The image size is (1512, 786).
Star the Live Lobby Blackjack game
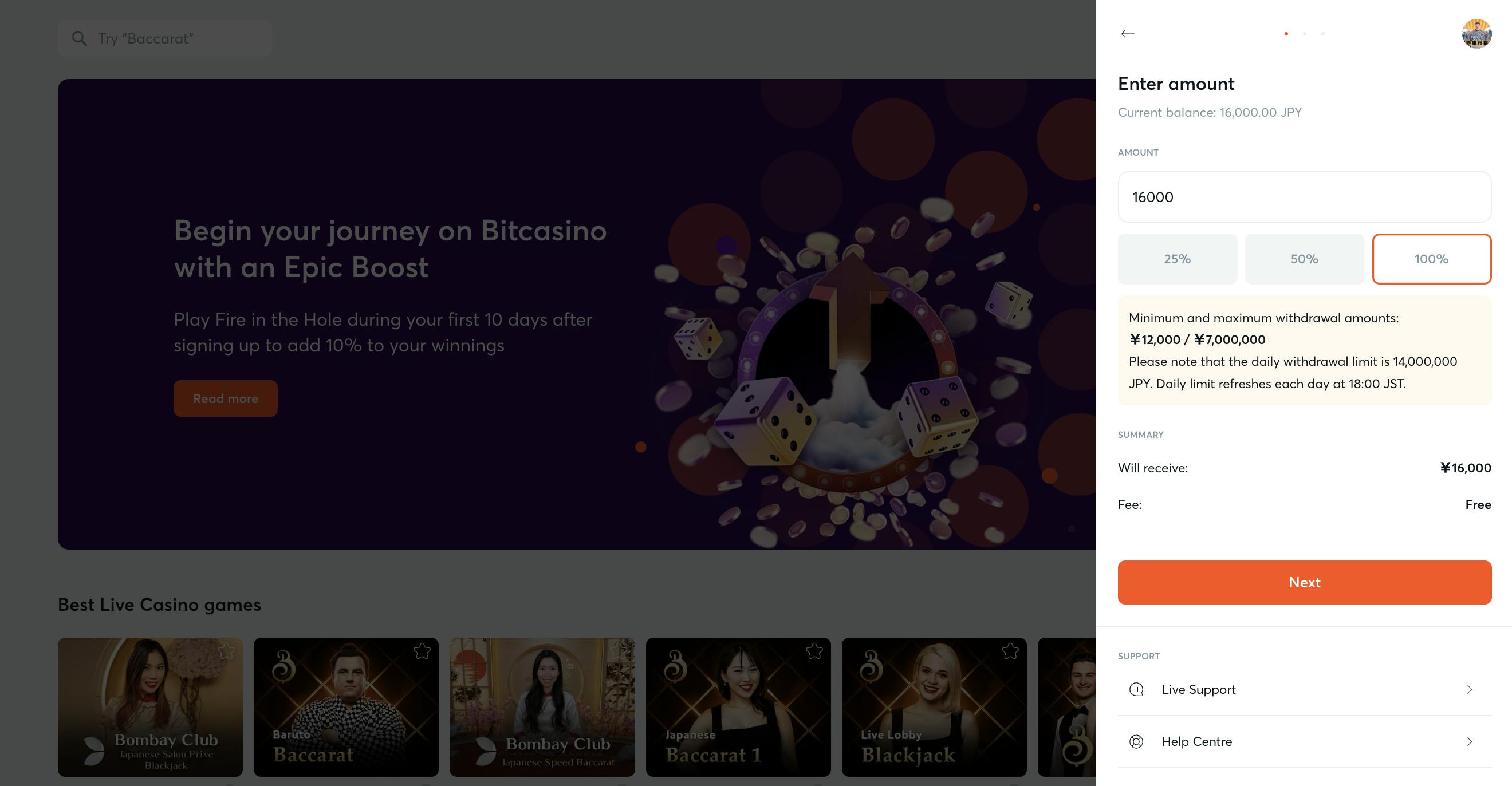[x=1010, y=651]
